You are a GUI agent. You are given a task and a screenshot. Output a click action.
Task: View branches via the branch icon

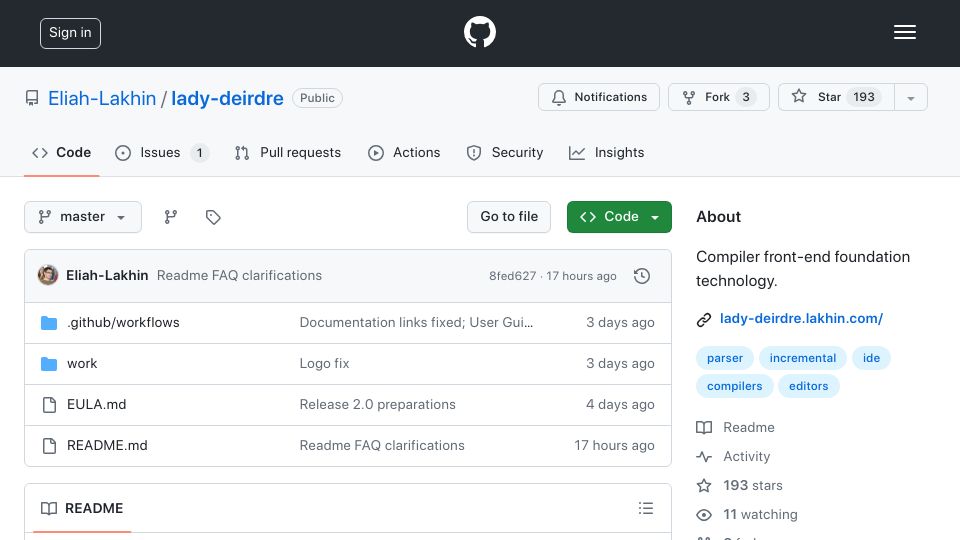171,217
